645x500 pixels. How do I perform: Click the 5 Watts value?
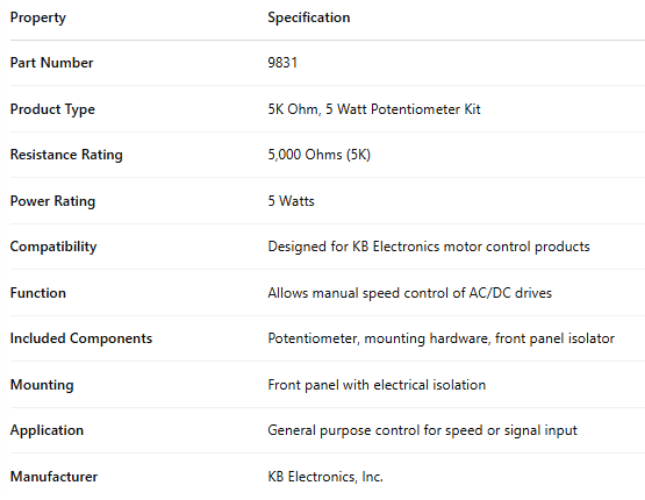point(291,201)
